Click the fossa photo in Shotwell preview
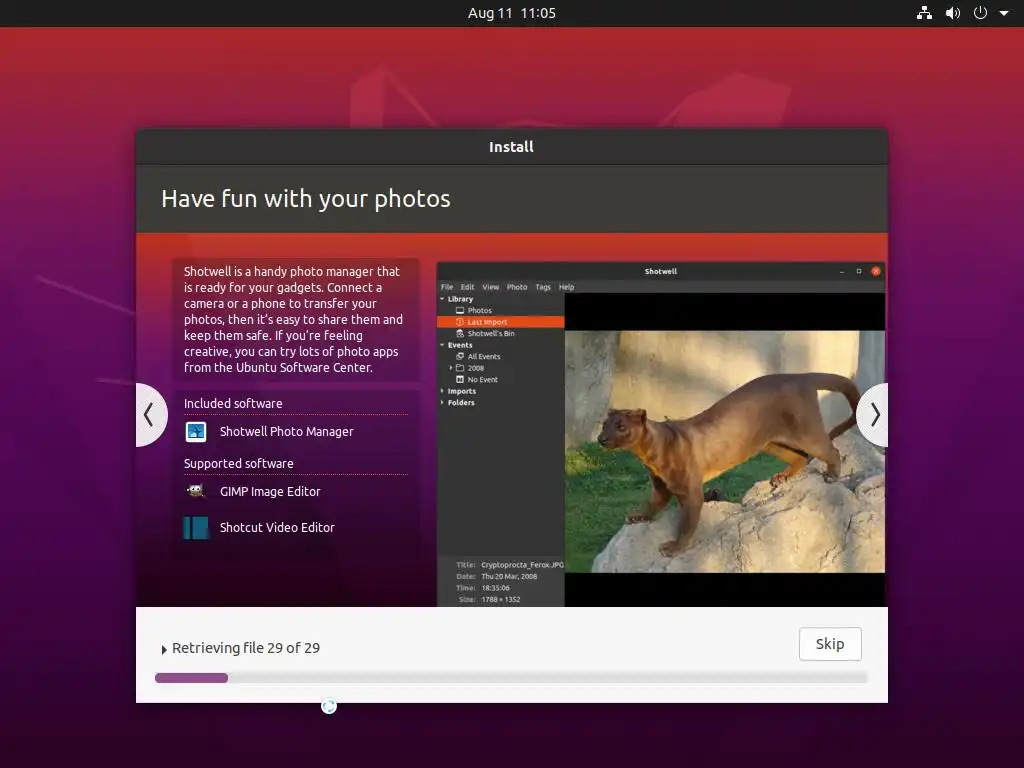This screenshot has height=768, width=1024. (725, 451)
